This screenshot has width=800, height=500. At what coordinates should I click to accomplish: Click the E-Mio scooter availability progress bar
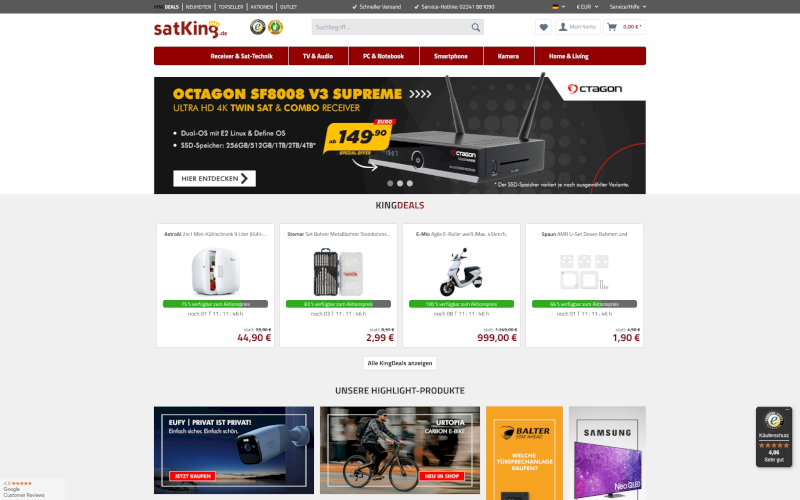(x=461, y=304)
